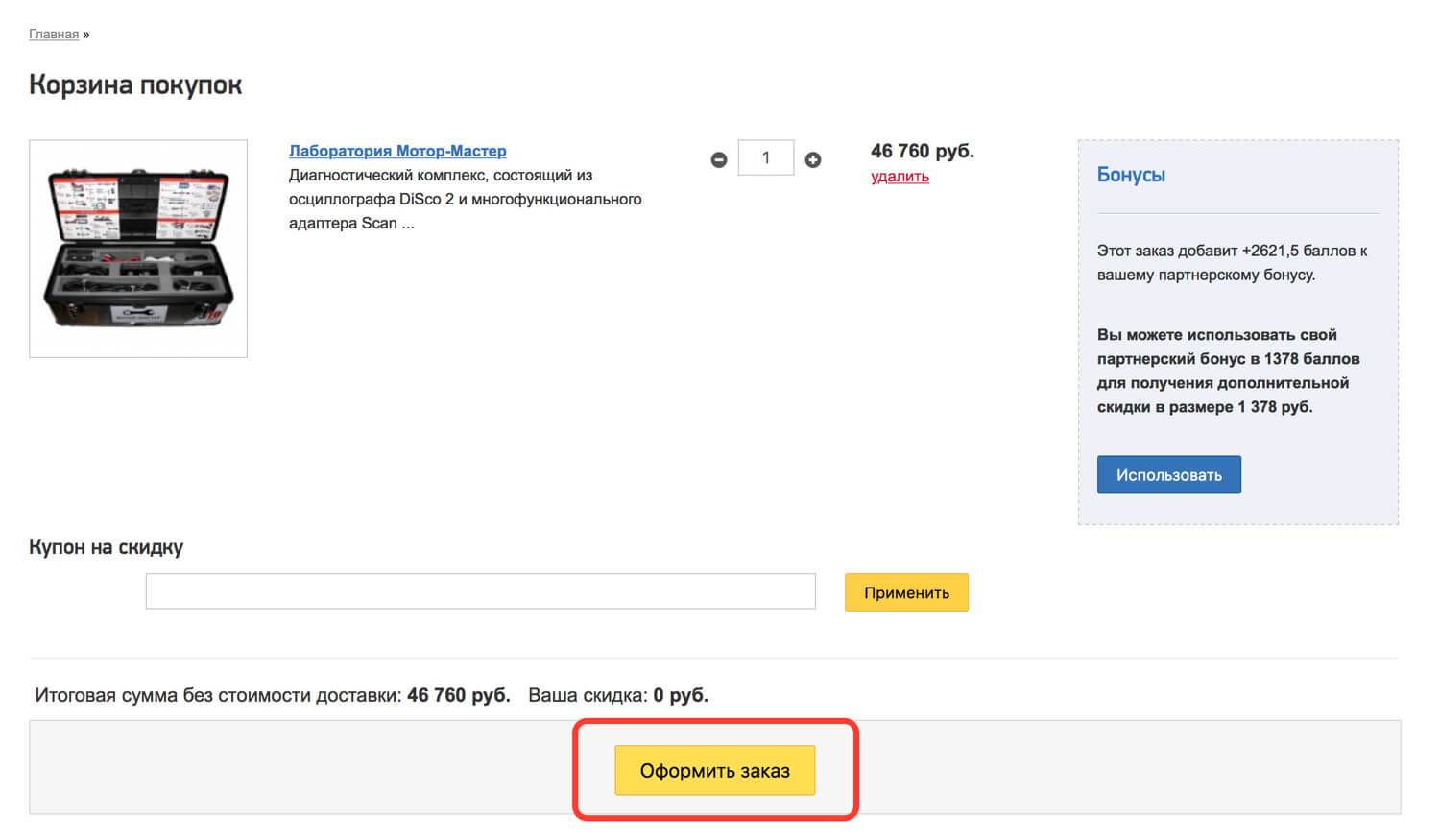Click the Корзина покупок page heading

135,84
